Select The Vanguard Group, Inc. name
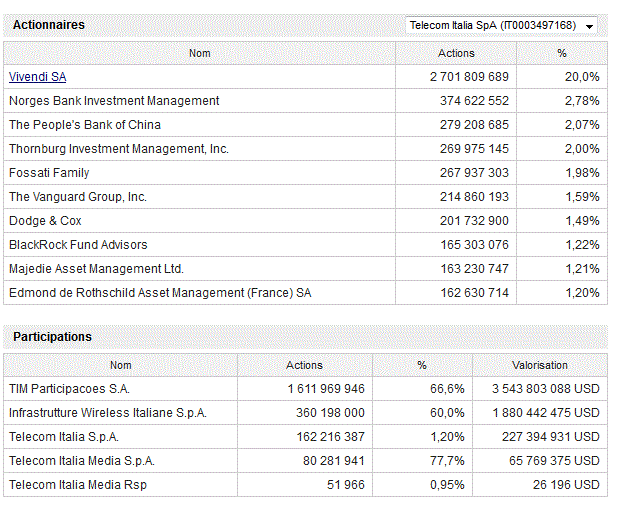This screenshot has width=617, height=511. pos(78,197)
